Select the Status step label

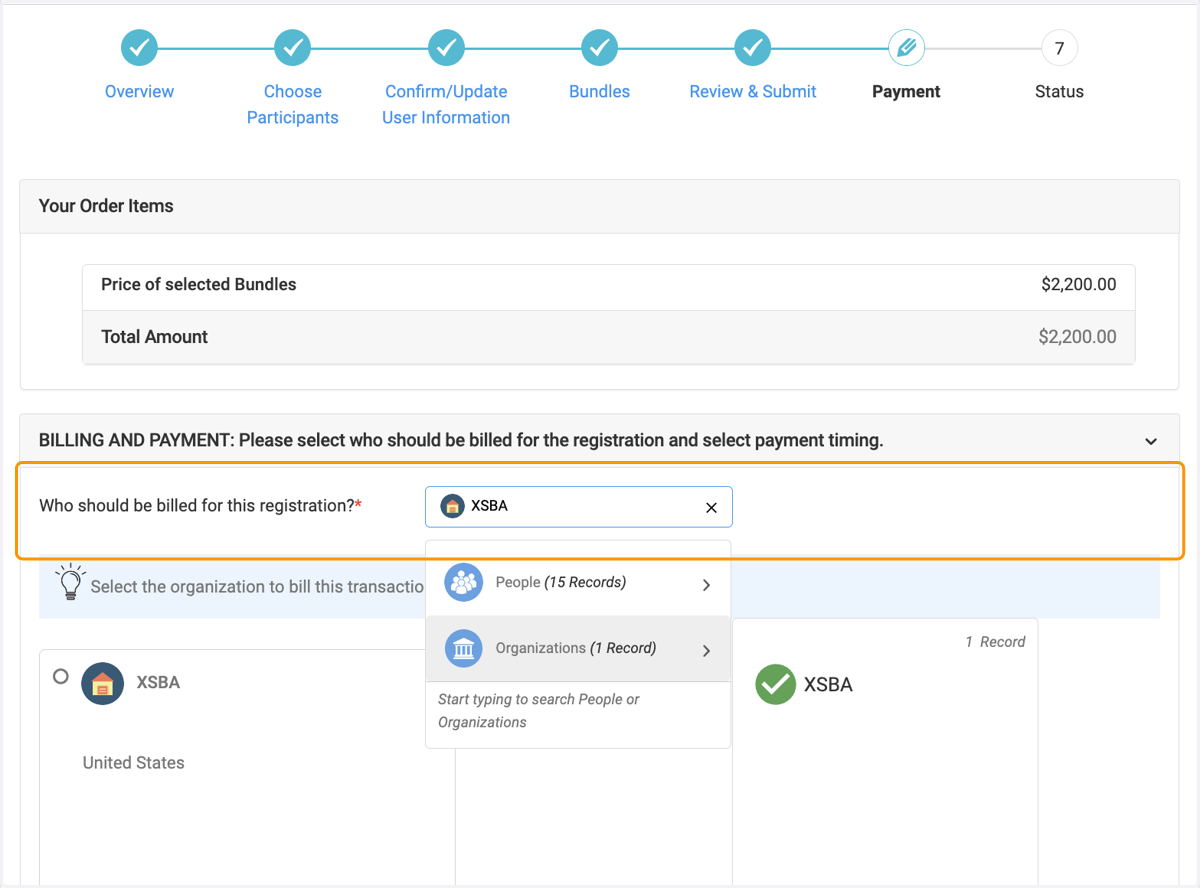(x=1059, y=91)
